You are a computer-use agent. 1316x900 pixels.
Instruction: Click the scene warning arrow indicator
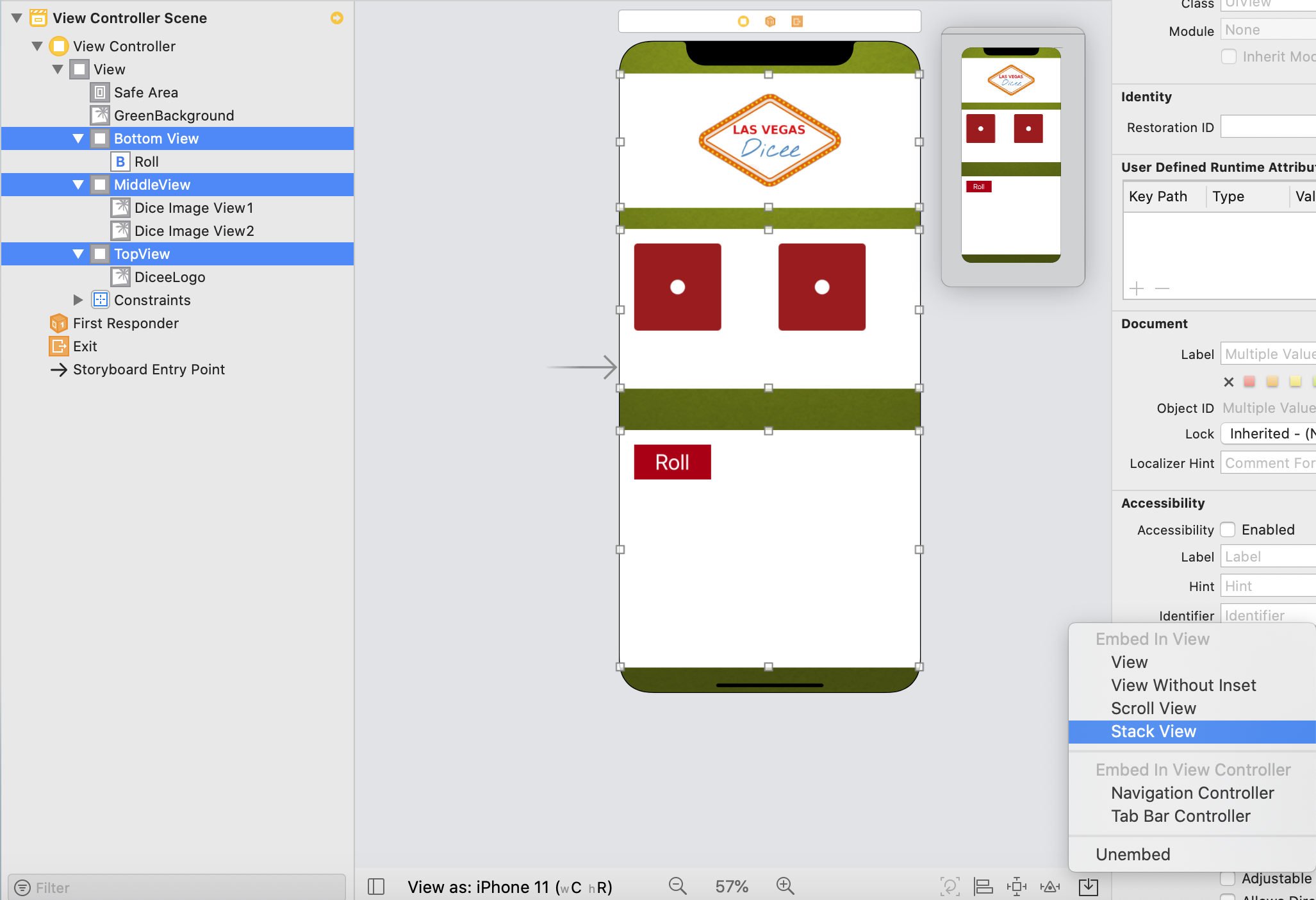point(337,18)
